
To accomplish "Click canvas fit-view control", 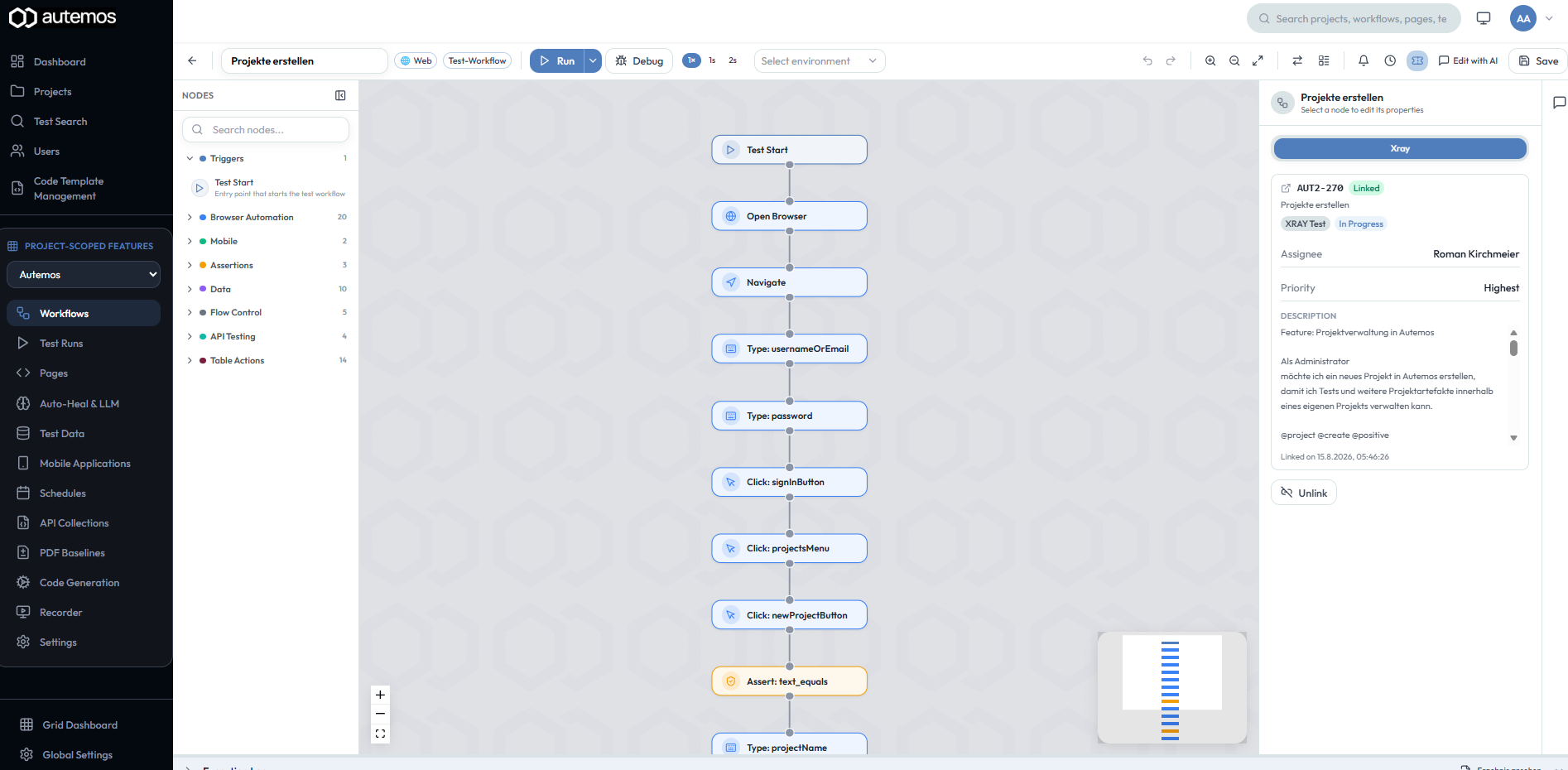I will point(380,734).
